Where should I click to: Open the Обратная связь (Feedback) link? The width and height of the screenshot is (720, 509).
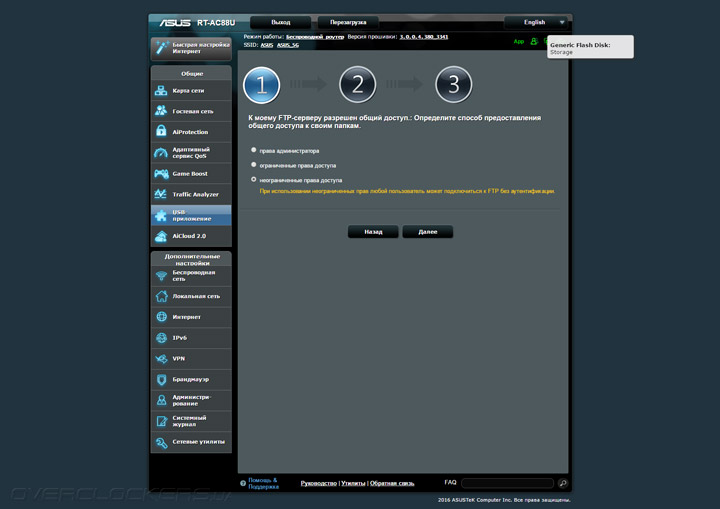pyautogui.click(x=392, y=483)
